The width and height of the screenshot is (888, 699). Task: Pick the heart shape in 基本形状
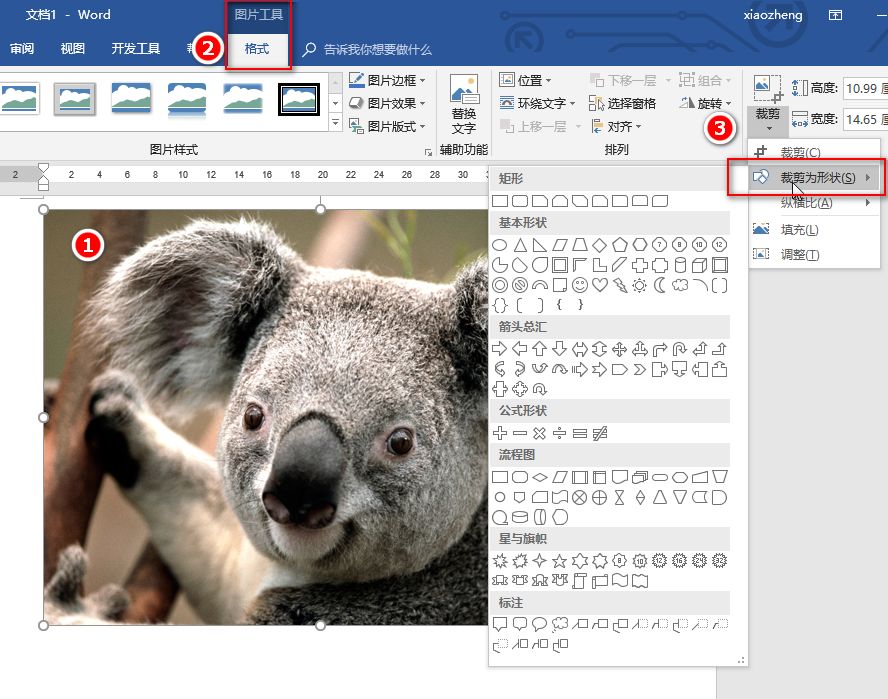pyautogui.click(x=600, y=285)
